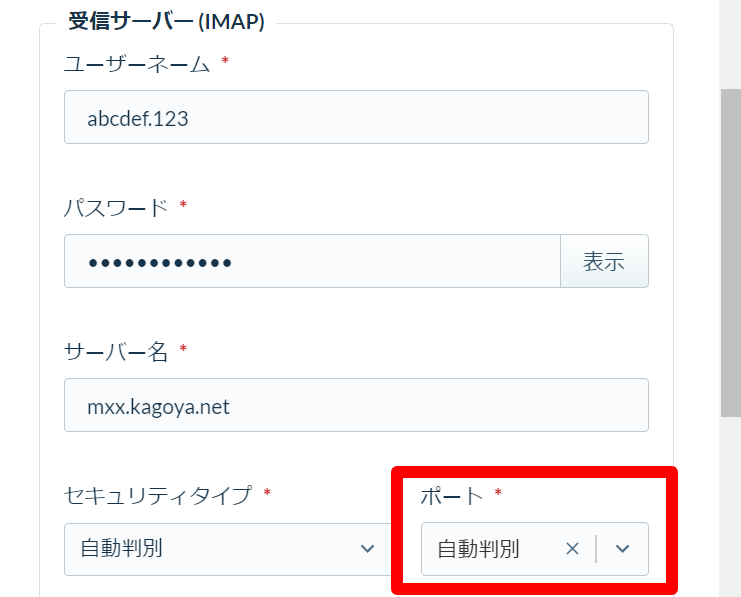The image size is (741, 597).
Task: Click the サーバー名 label
Action: click(x=116, y=351)
